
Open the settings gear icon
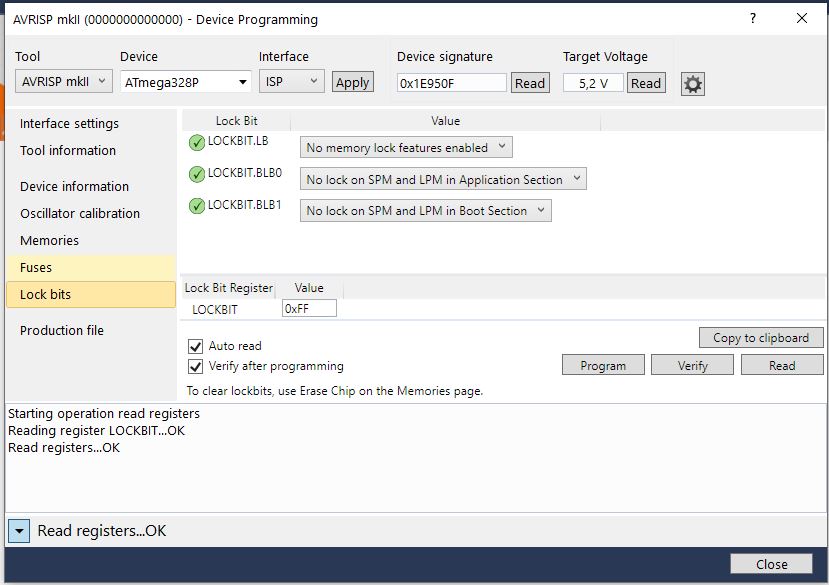pos(693,84)
